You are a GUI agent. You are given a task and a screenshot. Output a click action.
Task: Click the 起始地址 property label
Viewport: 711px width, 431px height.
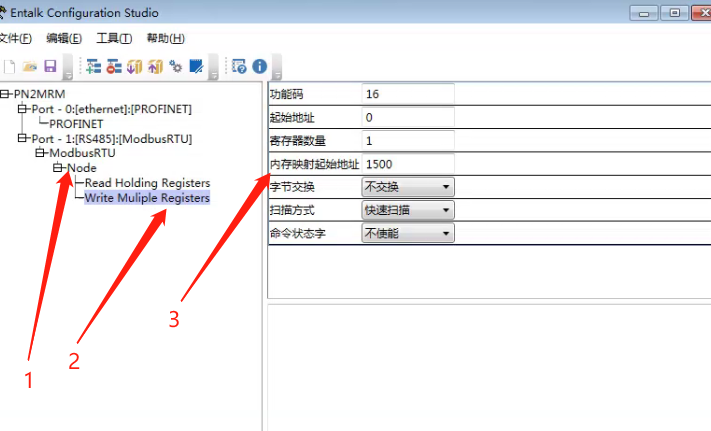click(x=292, y=118)
